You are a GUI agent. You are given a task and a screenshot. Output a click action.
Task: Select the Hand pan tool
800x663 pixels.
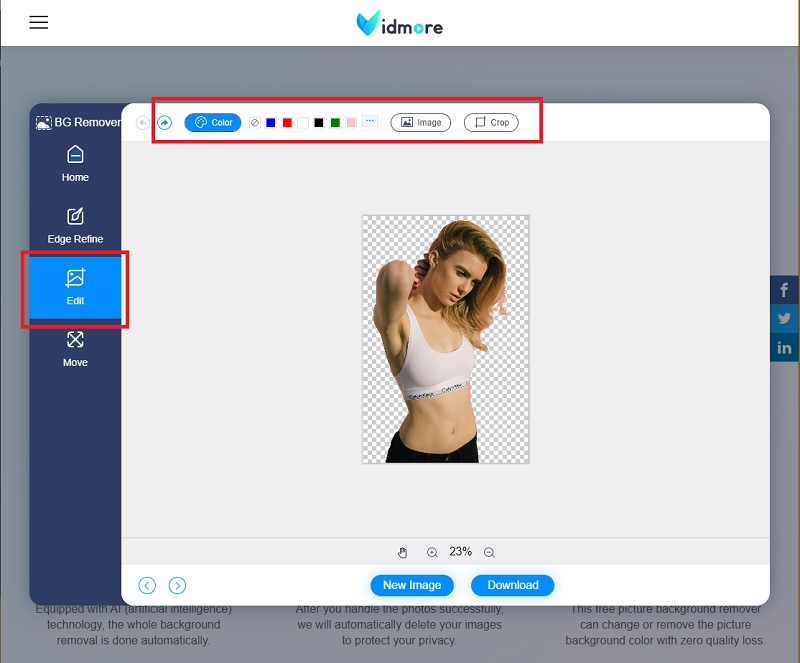pos(403,552)
